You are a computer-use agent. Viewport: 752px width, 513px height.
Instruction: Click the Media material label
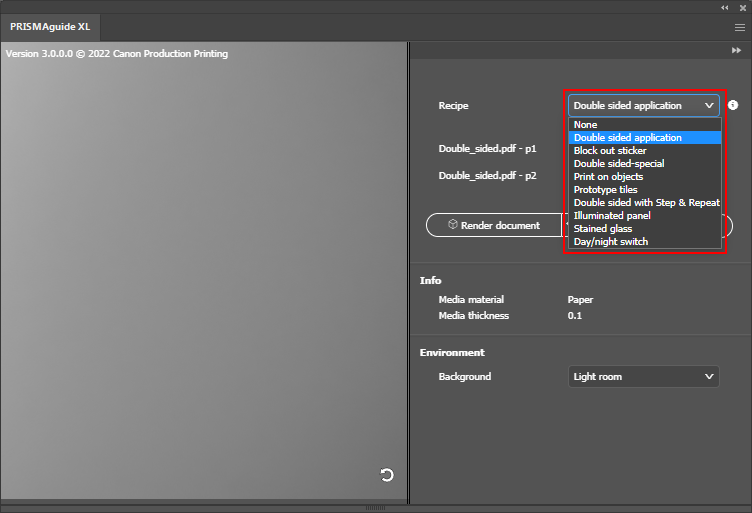[471, 300]
